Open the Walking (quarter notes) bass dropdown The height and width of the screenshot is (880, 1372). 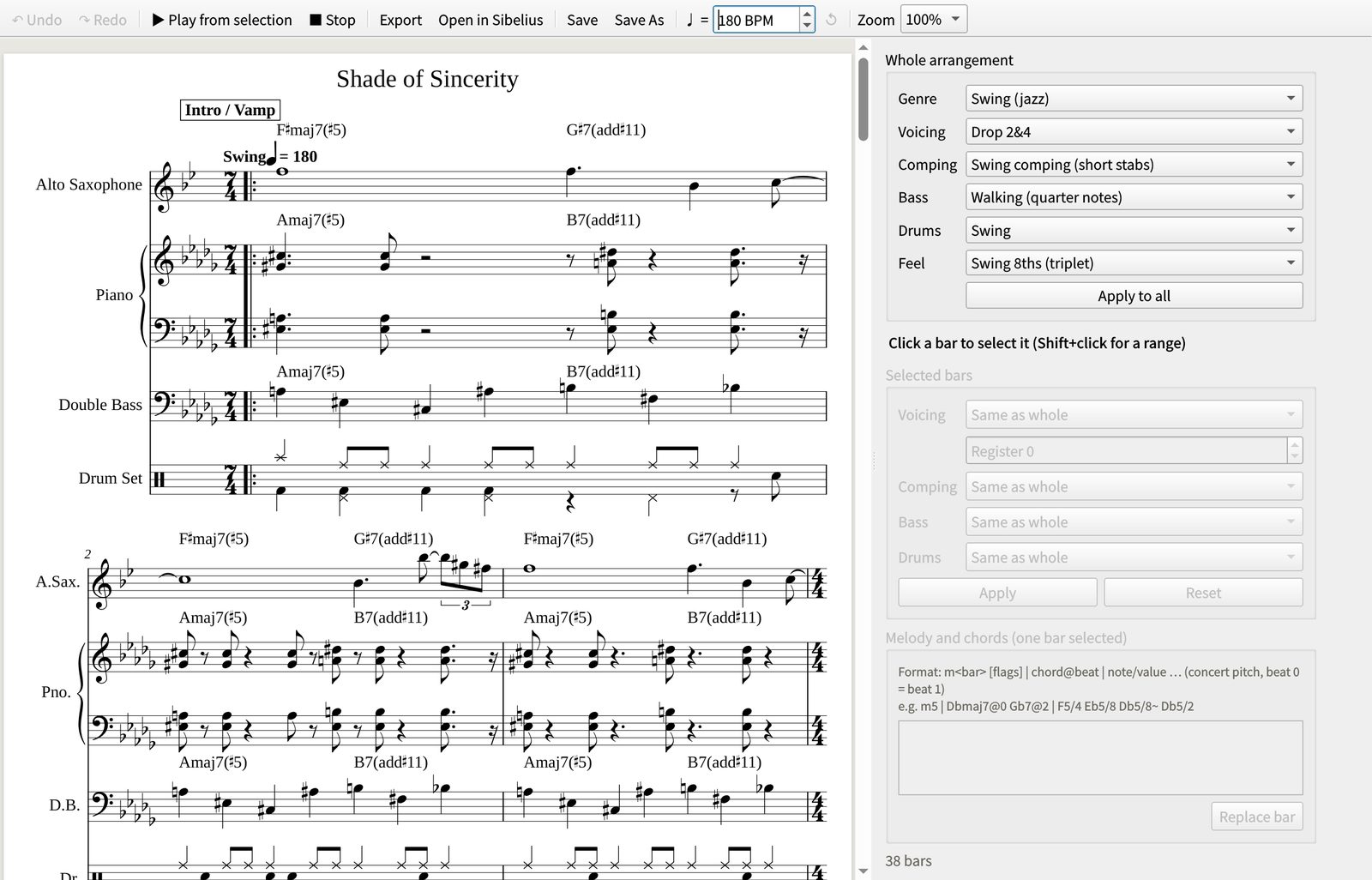(1134, 197)
